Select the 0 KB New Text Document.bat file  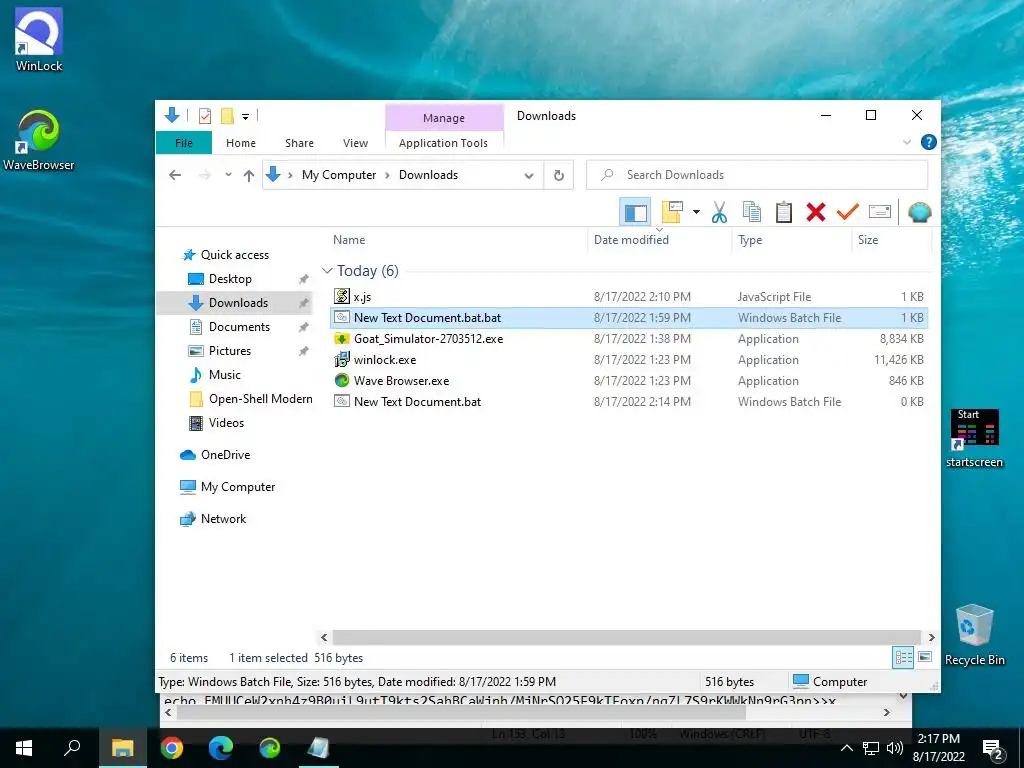628,401
